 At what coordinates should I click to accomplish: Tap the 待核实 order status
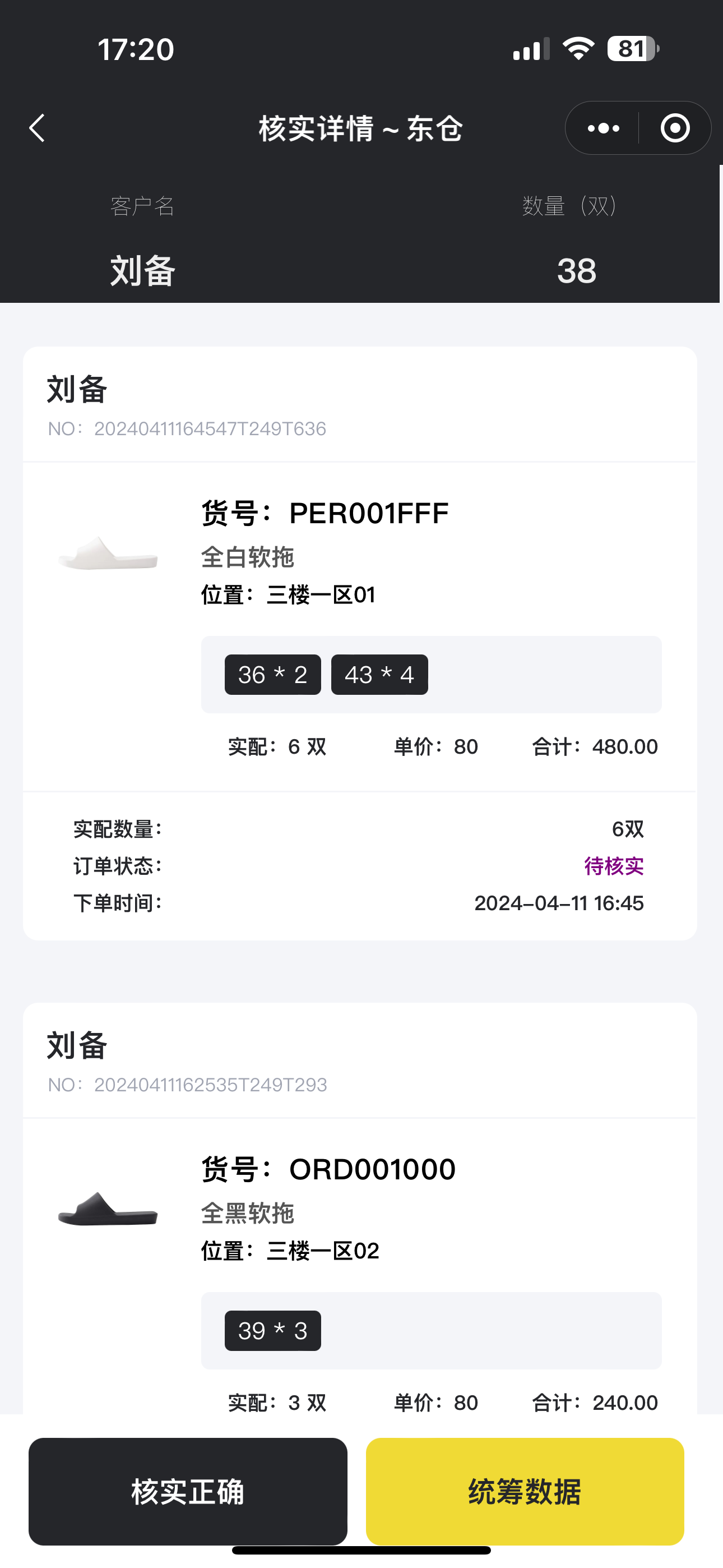(x=614, y=865)
